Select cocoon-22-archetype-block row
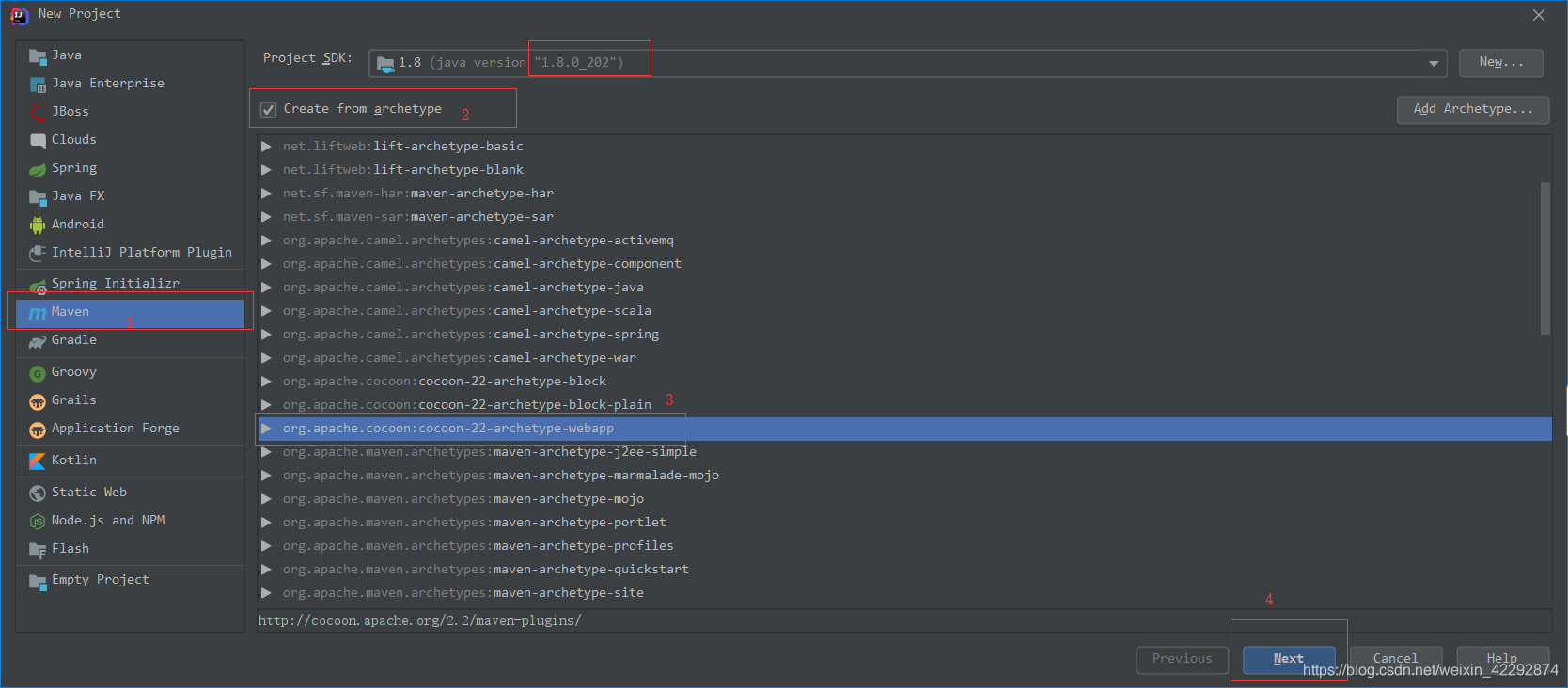1568x688 pixels. 903,382
